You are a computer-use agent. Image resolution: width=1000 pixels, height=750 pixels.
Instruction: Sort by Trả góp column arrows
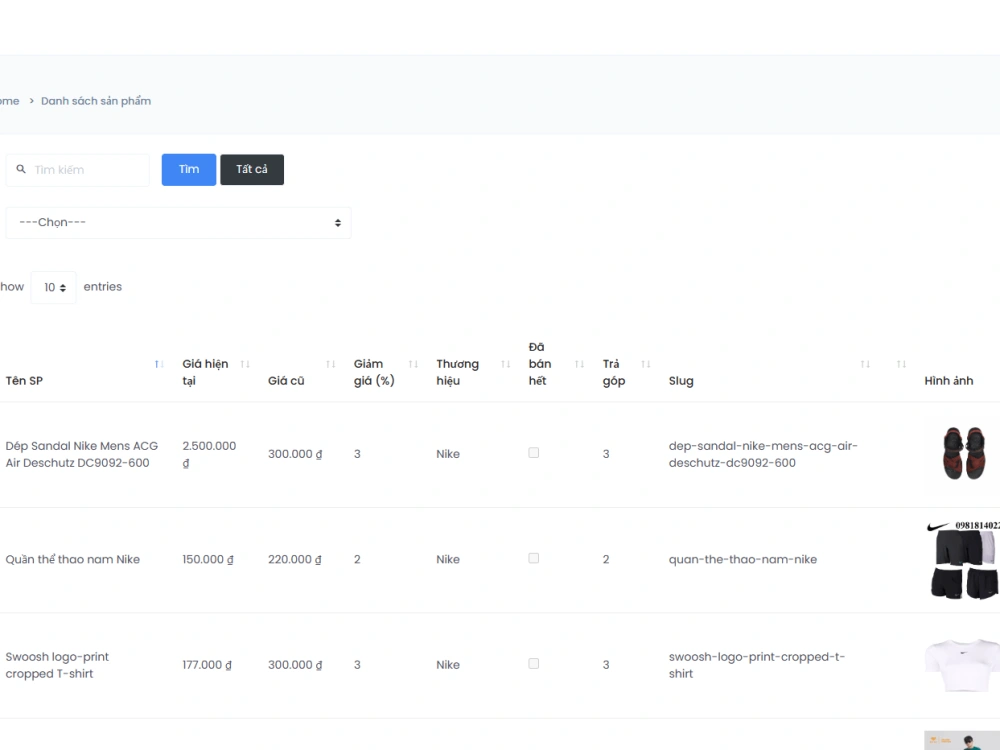tap(645, 364)
